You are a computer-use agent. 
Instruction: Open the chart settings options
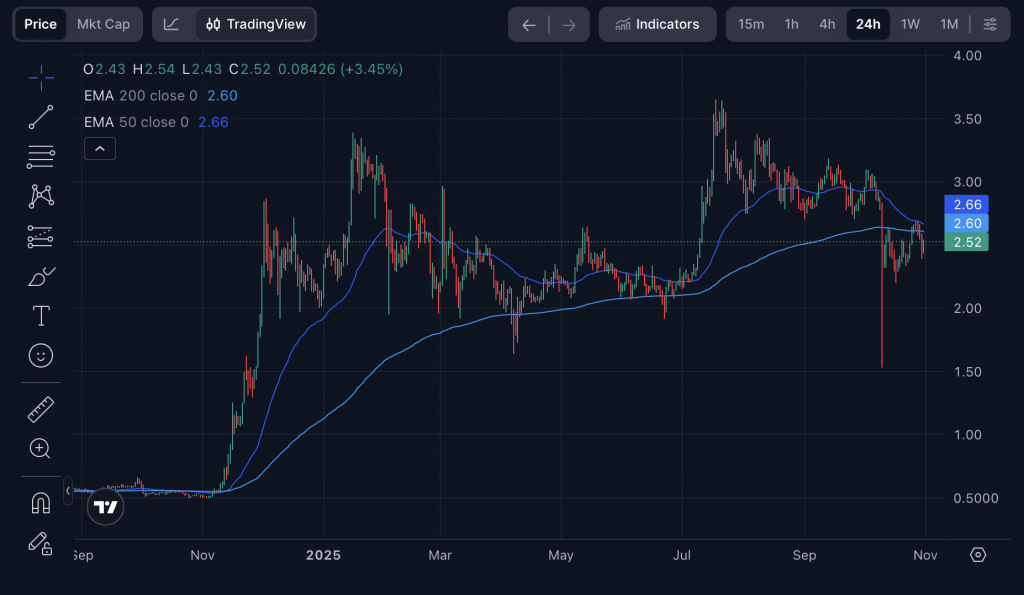click(990, 24)
